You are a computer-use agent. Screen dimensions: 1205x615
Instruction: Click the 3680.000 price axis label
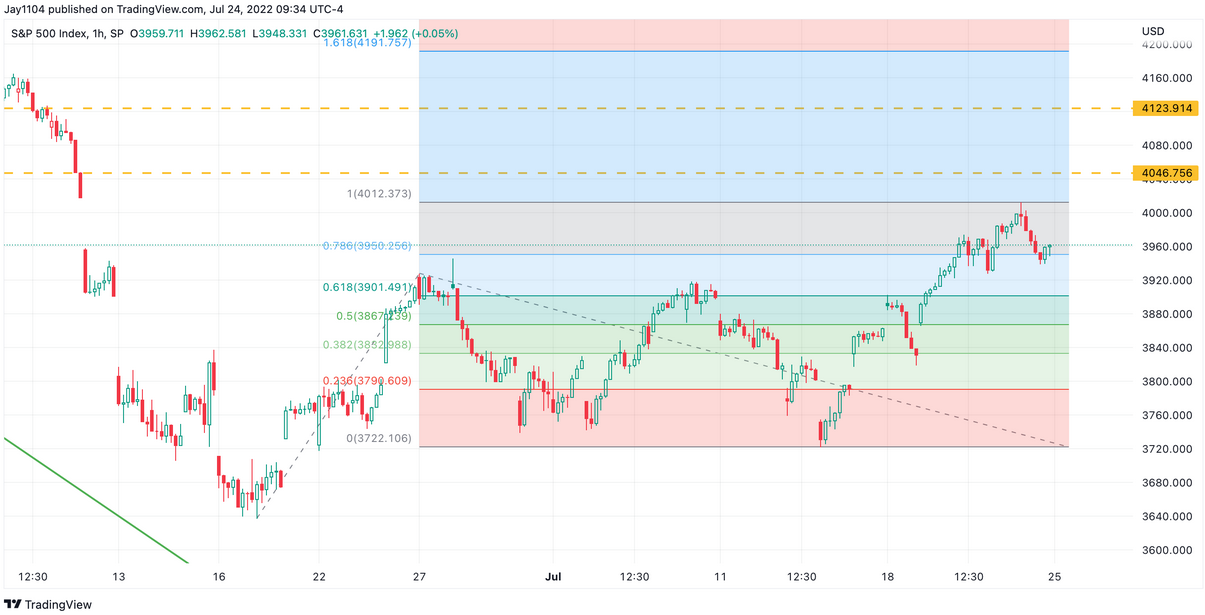pyautogui.click(x=1167, y=483)
